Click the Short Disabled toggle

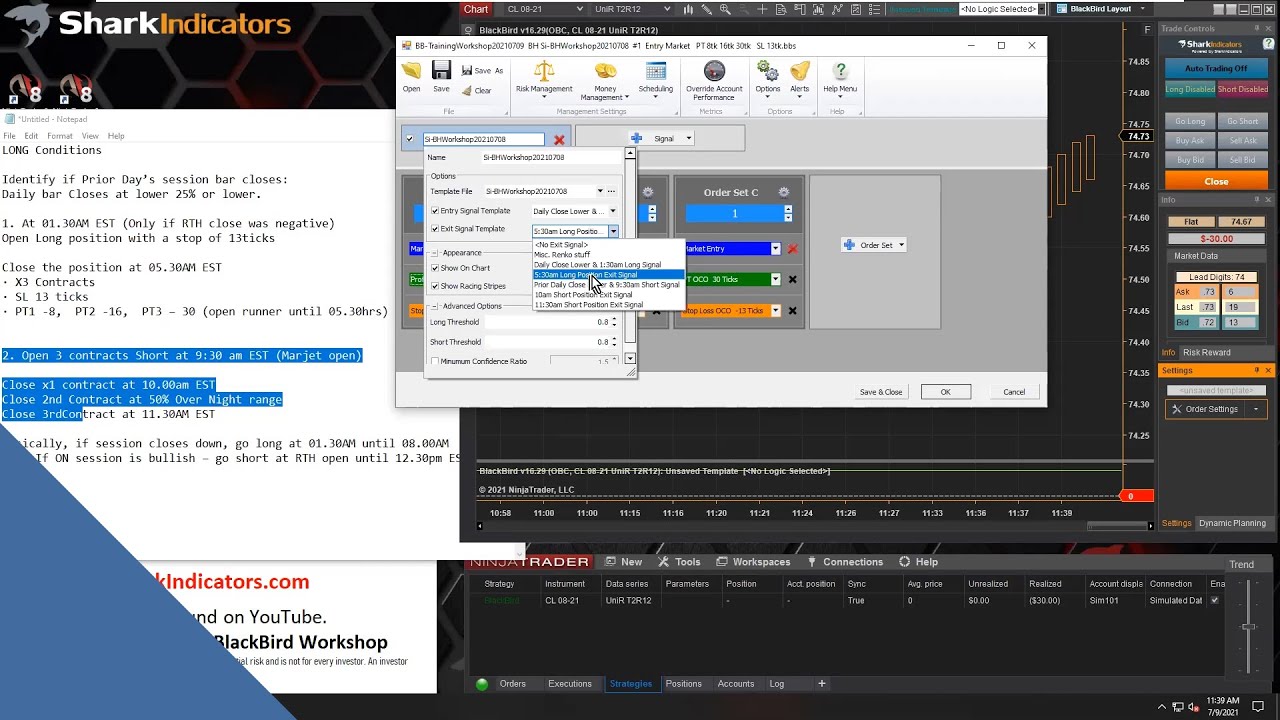(1243, 89)
